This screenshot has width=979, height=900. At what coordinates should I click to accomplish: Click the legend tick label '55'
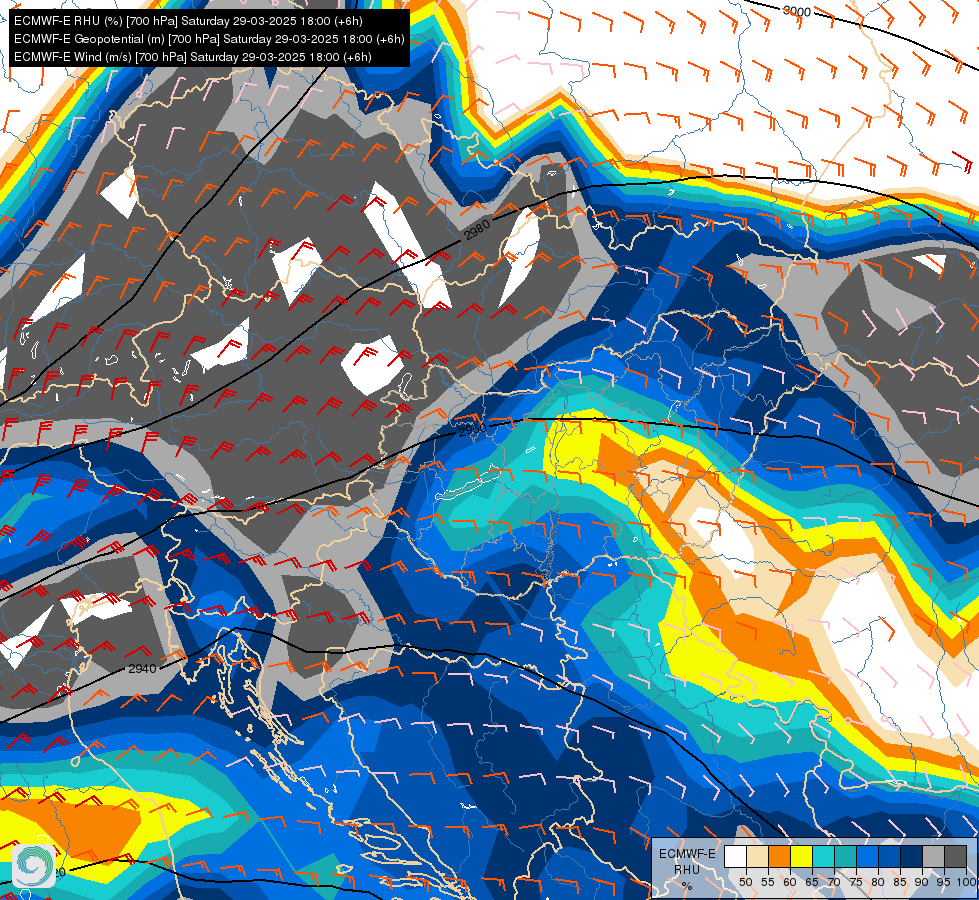coord(768,882)
